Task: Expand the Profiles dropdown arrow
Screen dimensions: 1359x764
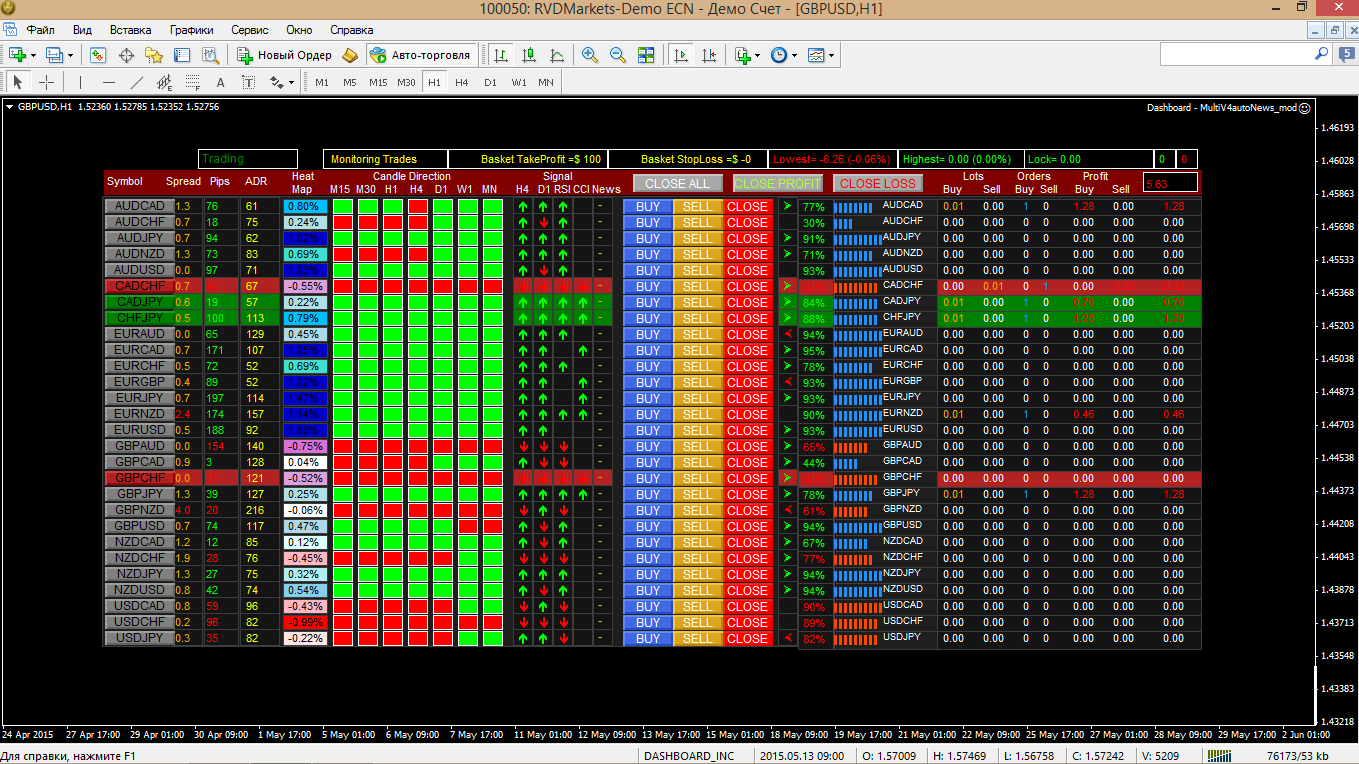Action: pos(71,55)
